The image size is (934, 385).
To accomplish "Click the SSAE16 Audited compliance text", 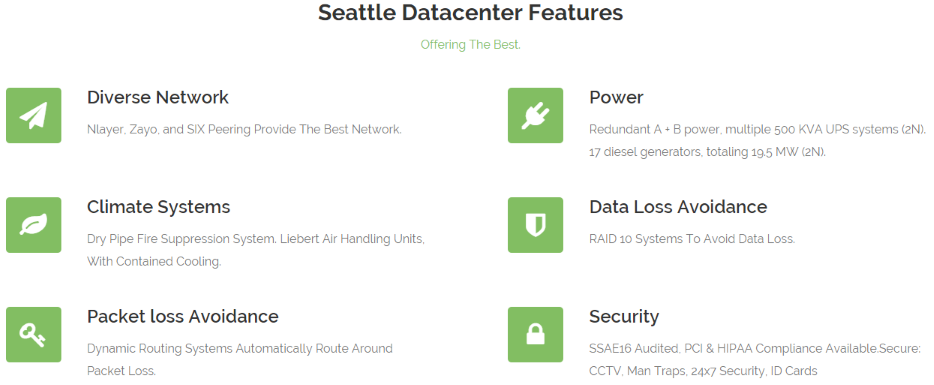I will coord(755,359).
